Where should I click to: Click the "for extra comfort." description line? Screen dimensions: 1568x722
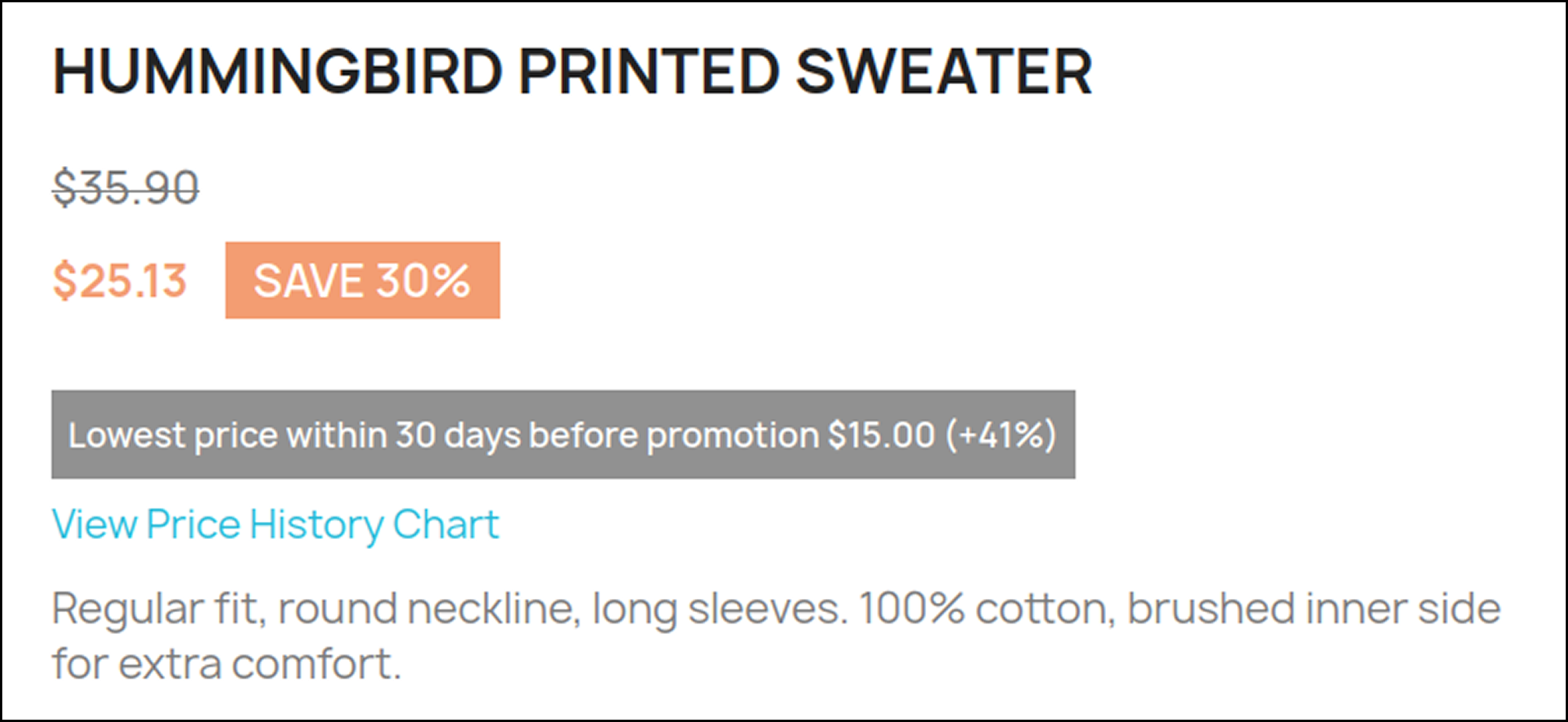[x=226, y=664]
